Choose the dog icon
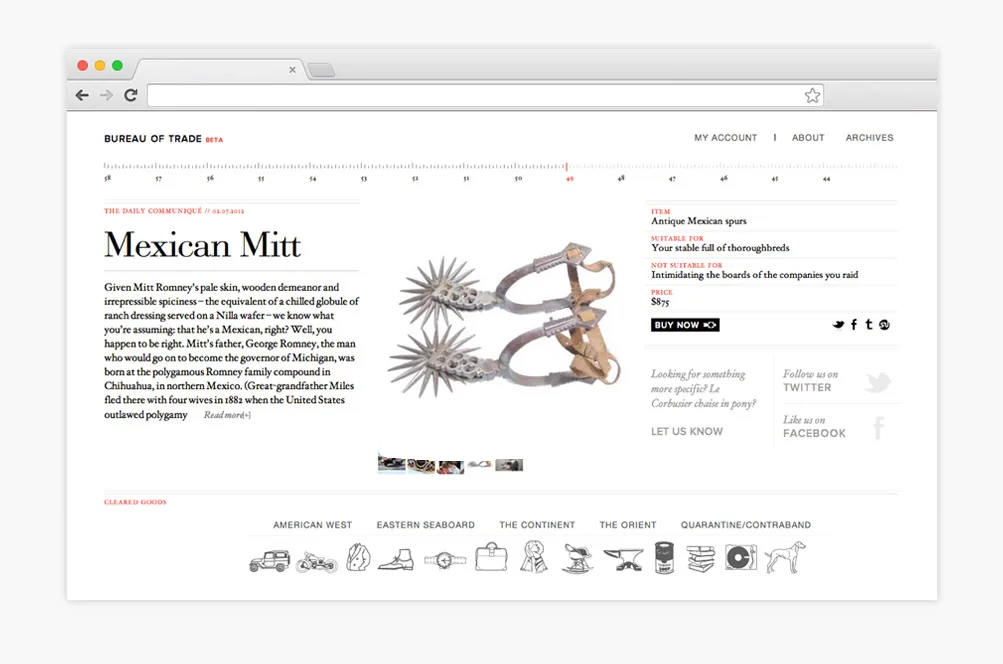Viewport: 1003px width, 664px height. pyautogui.click(x=786, y=557)
